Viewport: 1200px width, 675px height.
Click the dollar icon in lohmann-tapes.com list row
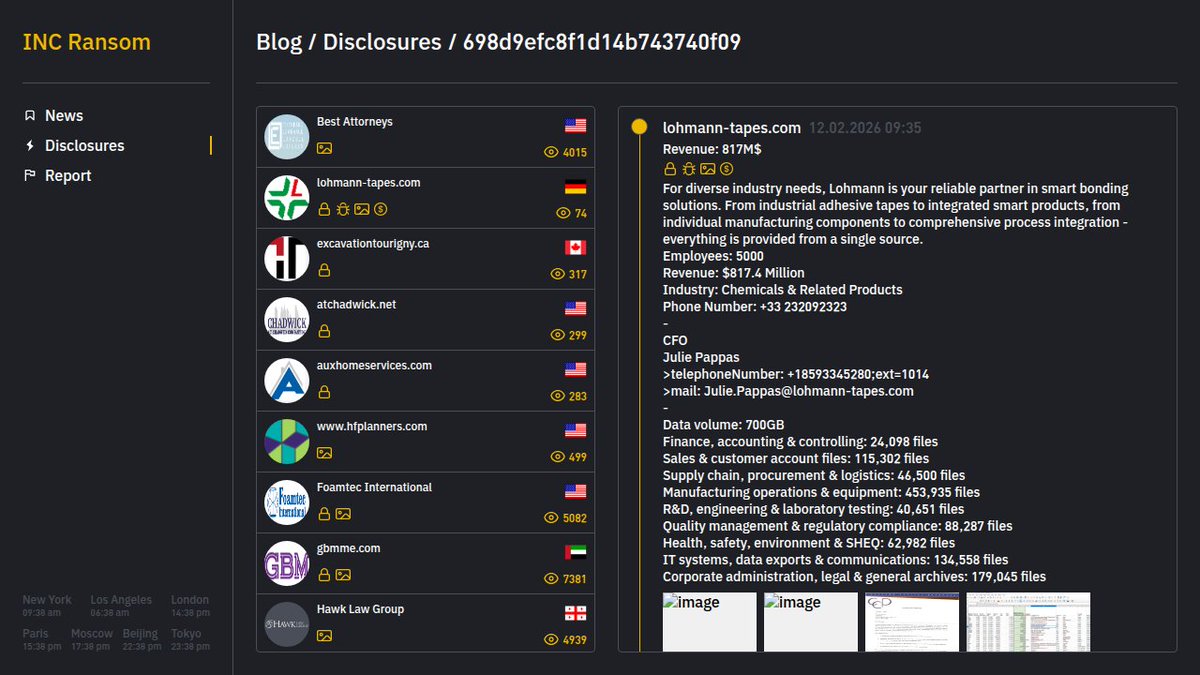click(x=381, y=209)
